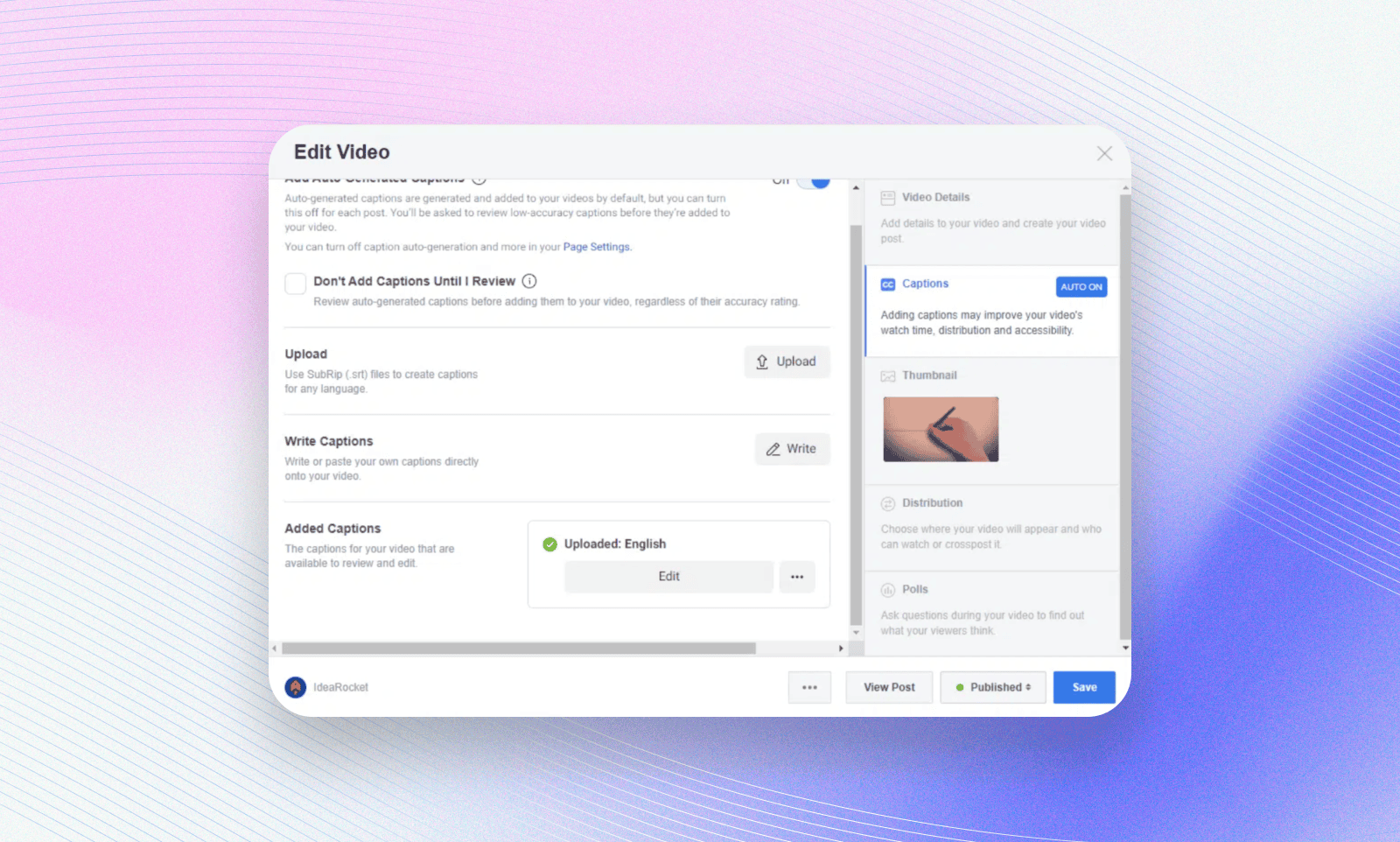
Task: Close the Edit Video dialog
Action: [x=1104, y=153]
